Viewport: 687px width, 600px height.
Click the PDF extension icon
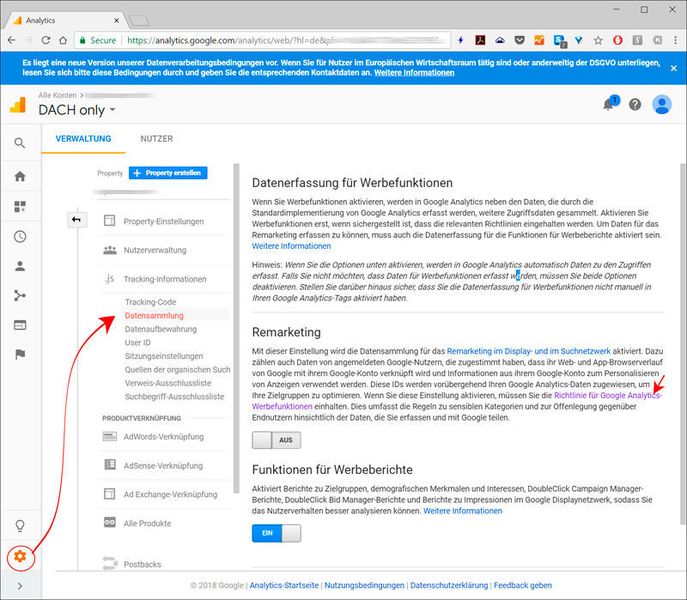coord(480,40)
